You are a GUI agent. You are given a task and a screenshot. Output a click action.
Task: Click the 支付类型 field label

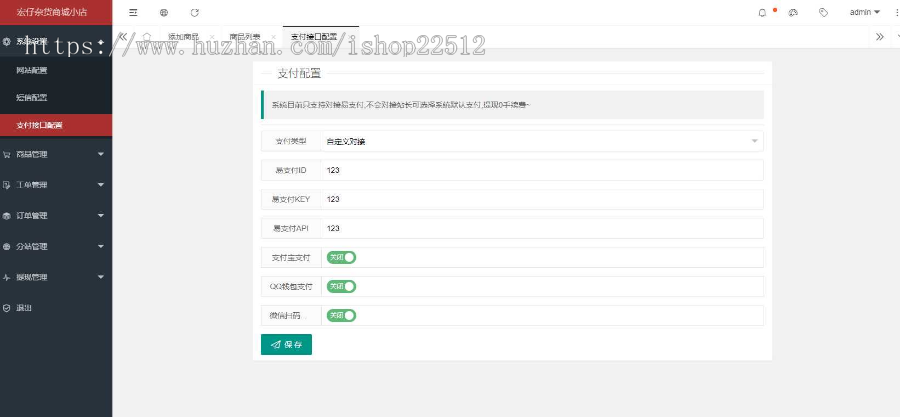point(291,141)
